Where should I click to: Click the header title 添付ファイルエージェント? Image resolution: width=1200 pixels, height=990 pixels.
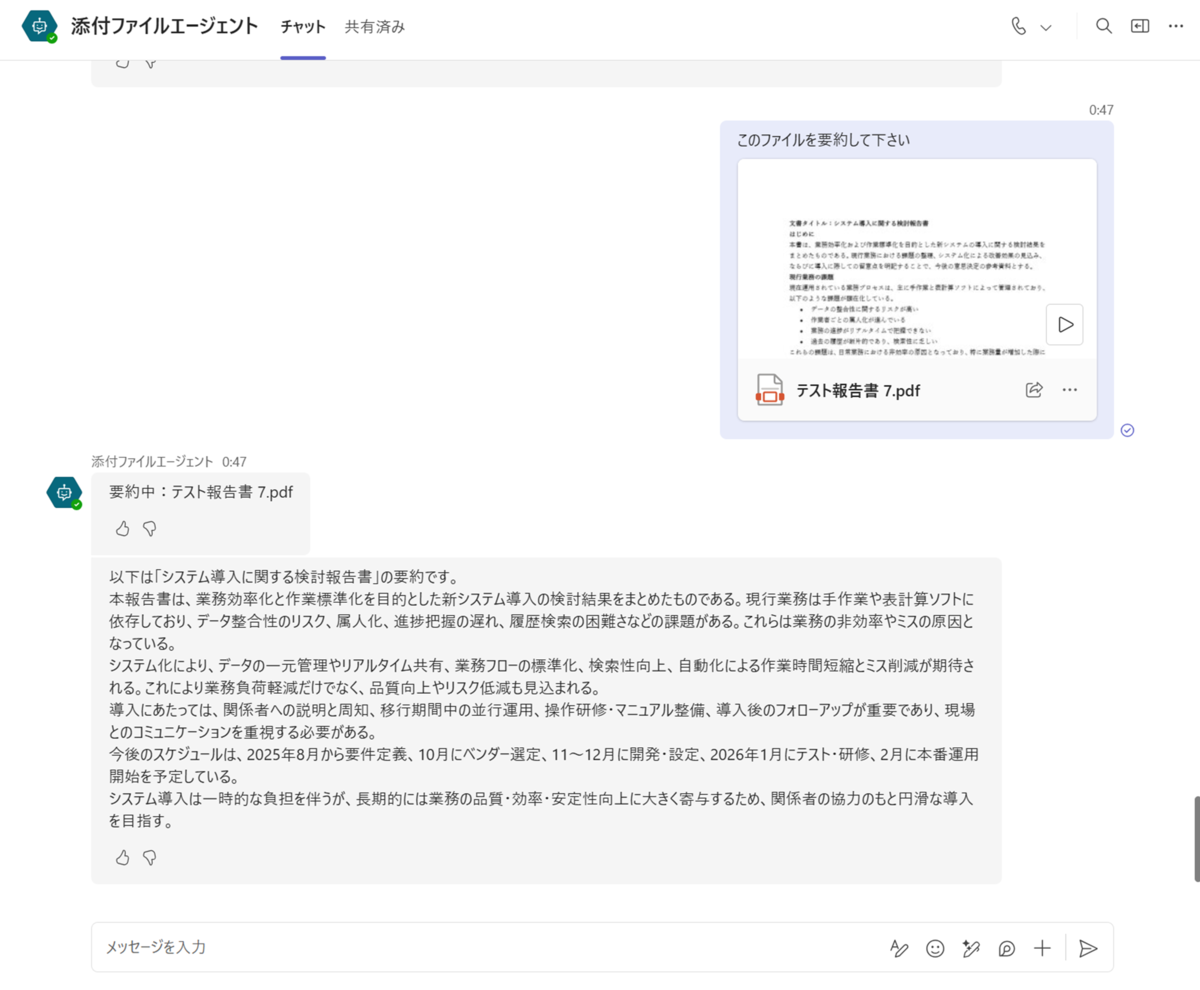click(x=165, y=27)
